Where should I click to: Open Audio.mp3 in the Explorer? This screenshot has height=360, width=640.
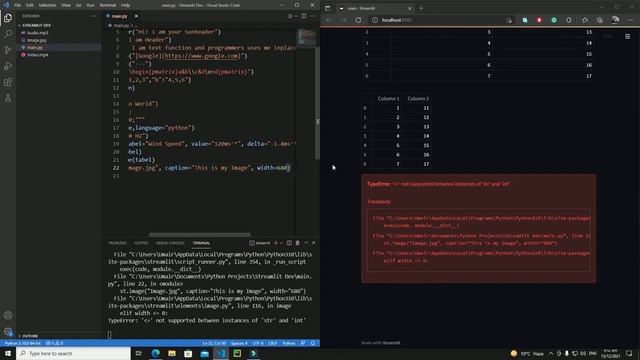pos(37,33)
